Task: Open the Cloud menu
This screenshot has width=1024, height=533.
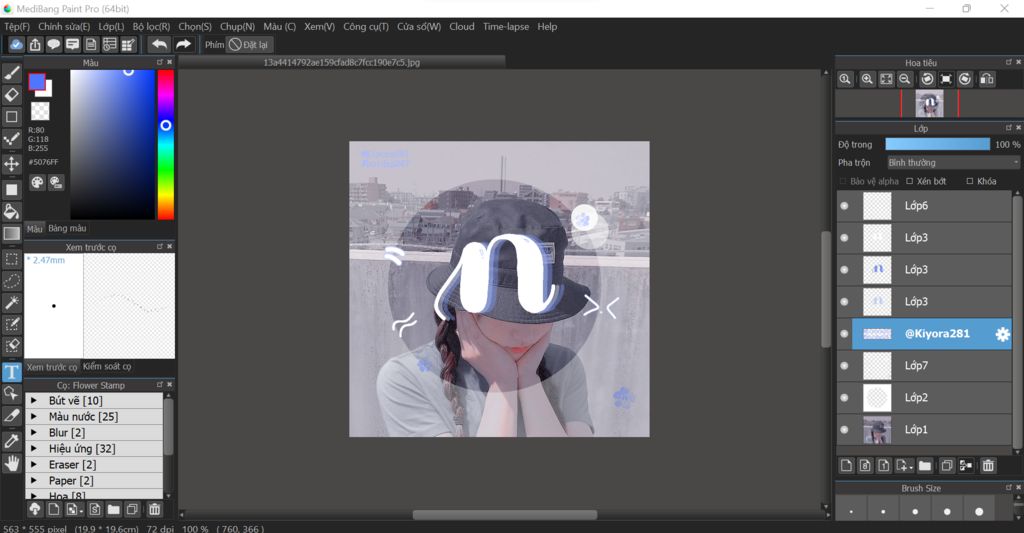Action: pos(462,27)
